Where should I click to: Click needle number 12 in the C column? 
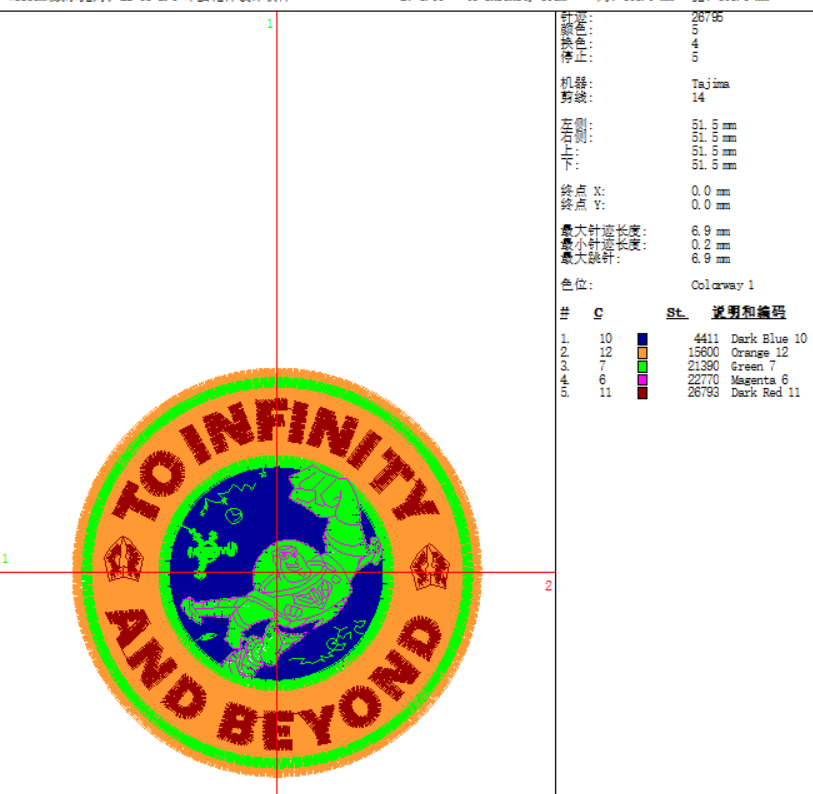(606, 353)
